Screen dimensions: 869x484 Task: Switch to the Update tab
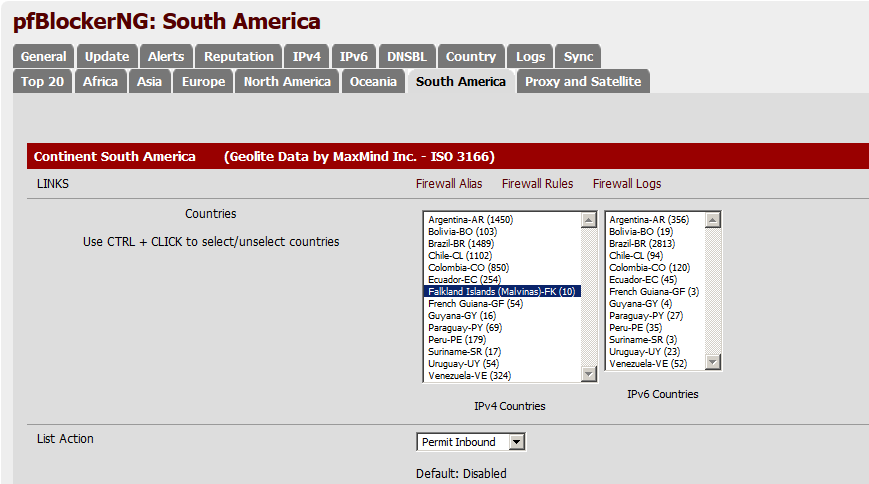coord(107,57)
